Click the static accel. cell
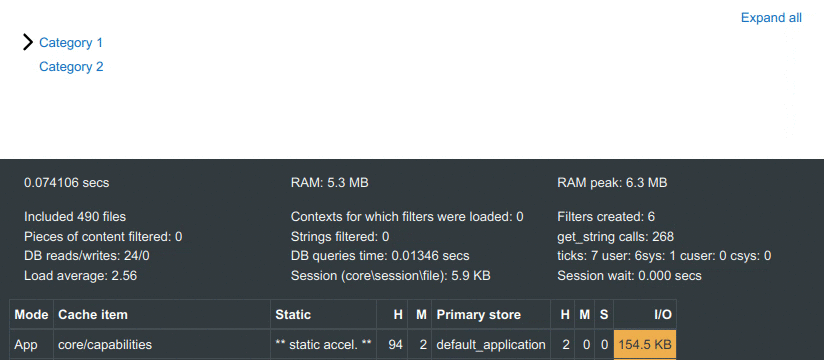 pos(323,345)
